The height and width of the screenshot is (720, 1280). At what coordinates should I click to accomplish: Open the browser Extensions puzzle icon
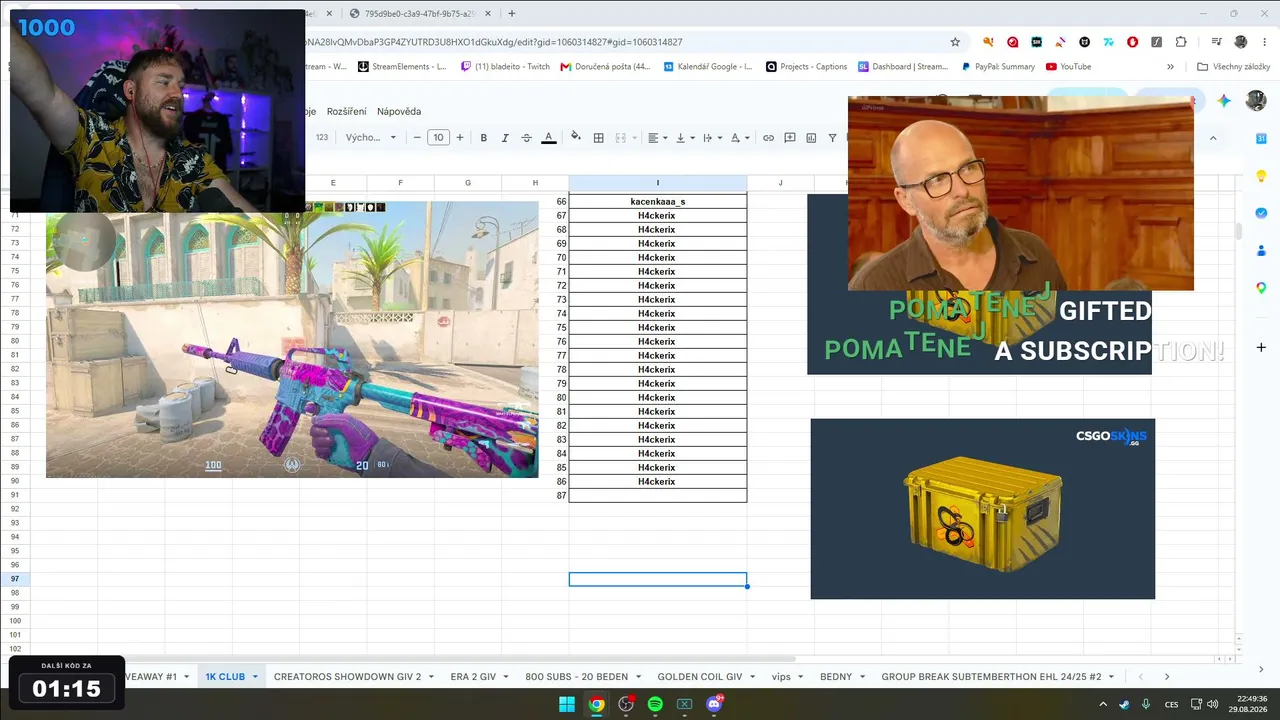click(x=1181, y=42)
